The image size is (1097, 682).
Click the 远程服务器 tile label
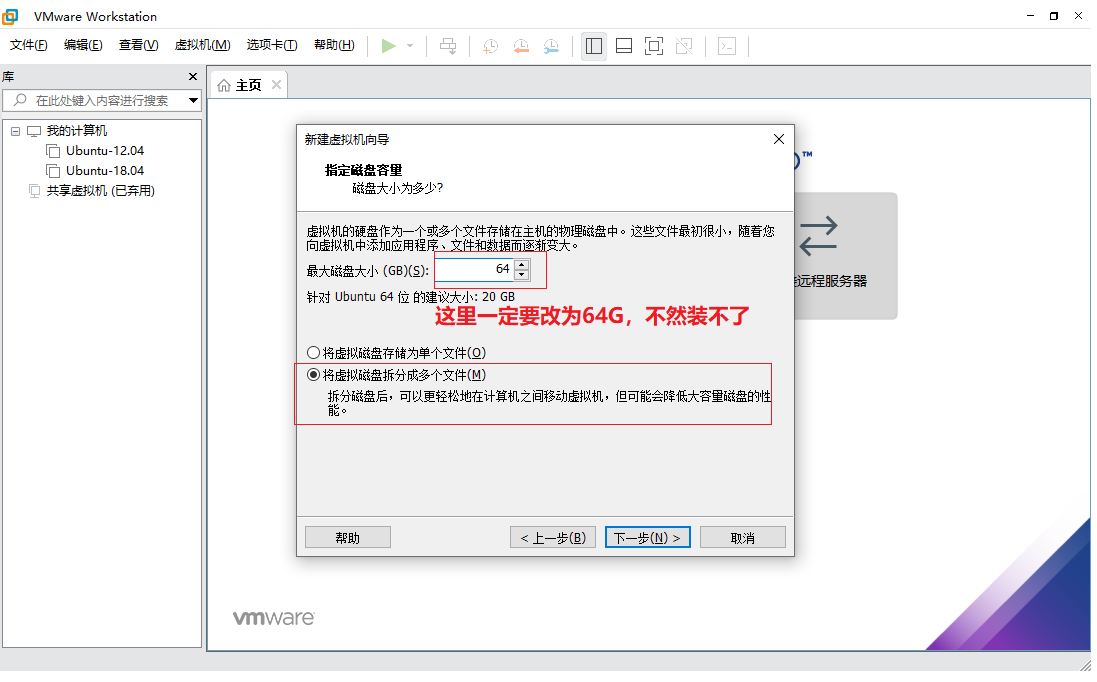click(x=830, y=281)
